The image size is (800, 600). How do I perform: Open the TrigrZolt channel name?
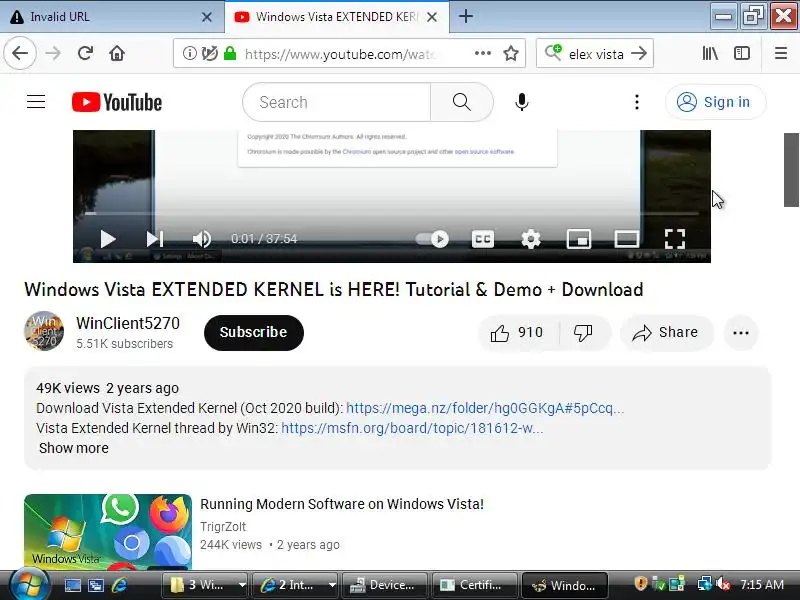[x=223, y=527]
